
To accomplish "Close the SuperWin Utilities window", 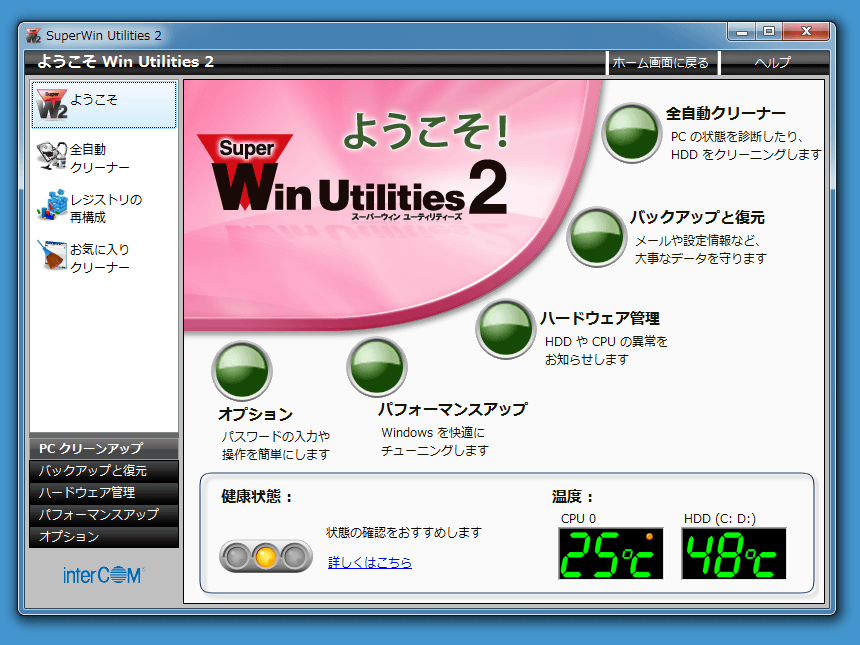I will (806, 32).
